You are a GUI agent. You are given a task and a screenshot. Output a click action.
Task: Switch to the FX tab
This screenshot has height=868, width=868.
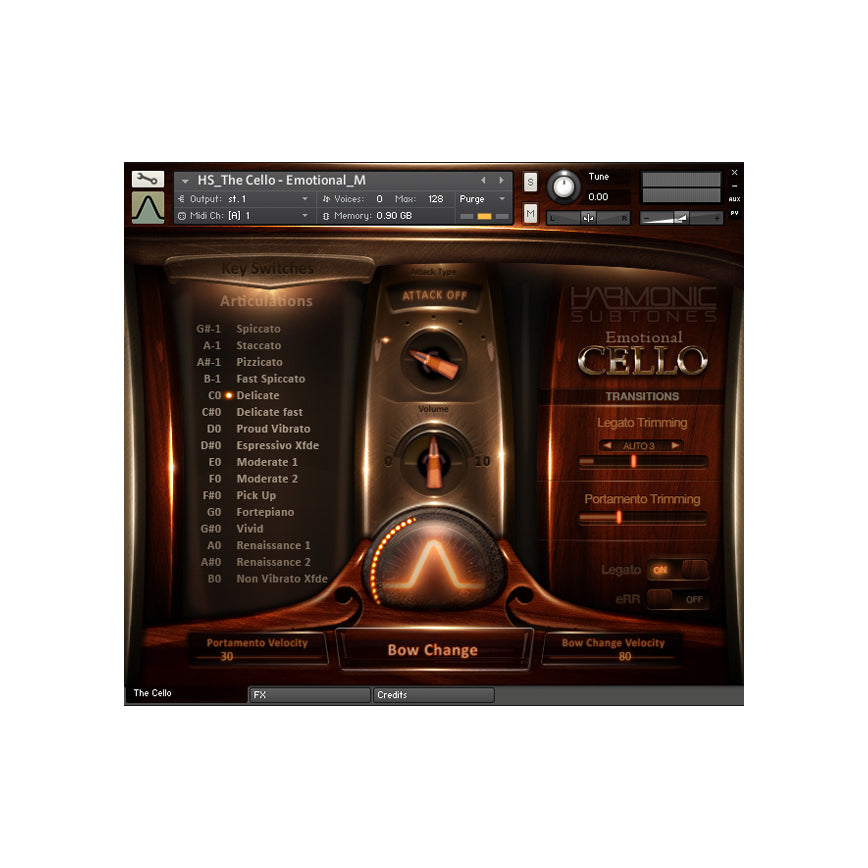308,694
